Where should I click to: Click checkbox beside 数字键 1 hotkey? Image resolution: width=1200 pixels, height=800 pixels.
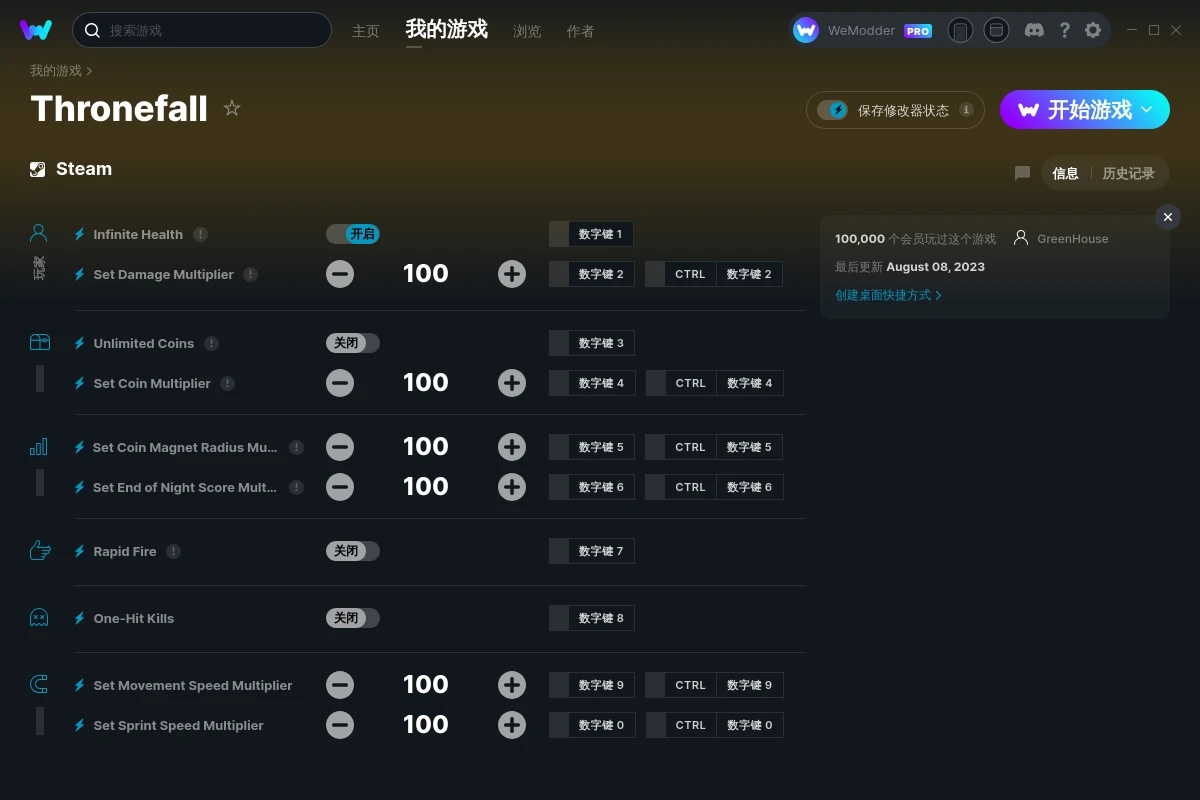click(559, 234)
